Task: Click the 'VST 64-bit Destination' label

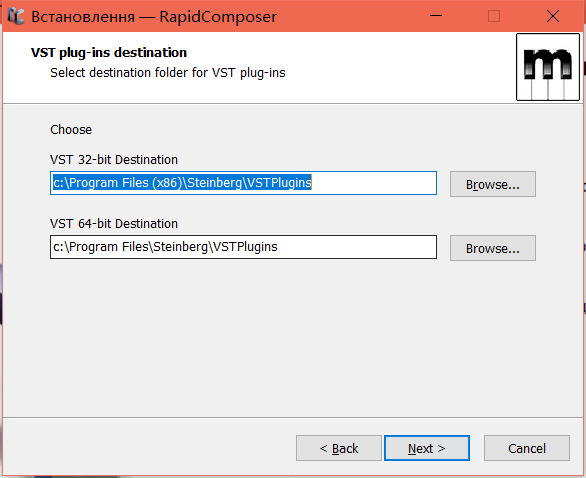Action: (x=114, y=223)
